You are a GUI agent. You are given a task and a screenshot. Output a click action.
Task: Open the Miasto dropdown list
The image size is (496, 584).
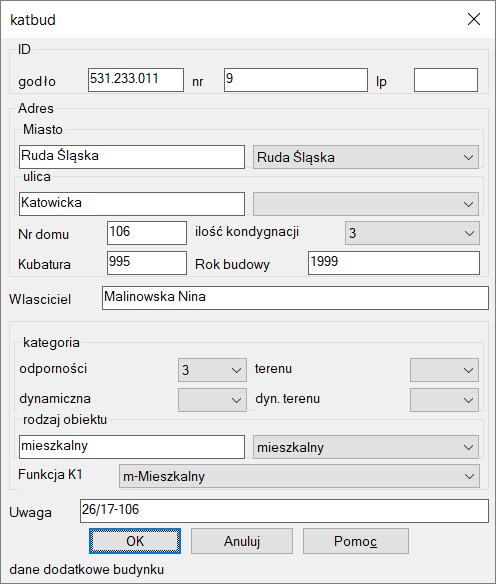[366, 157]
